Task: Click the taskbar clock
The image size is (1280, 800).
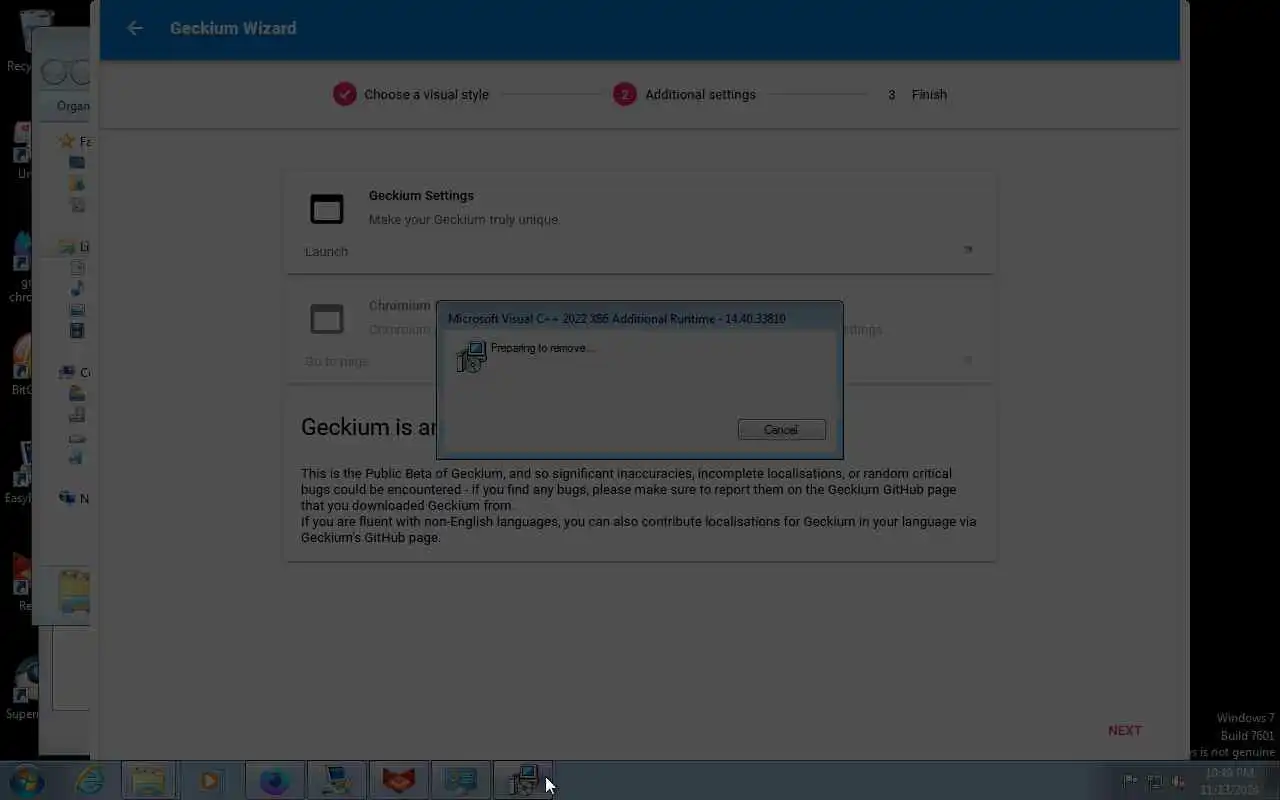Action: click(1229, 781)
